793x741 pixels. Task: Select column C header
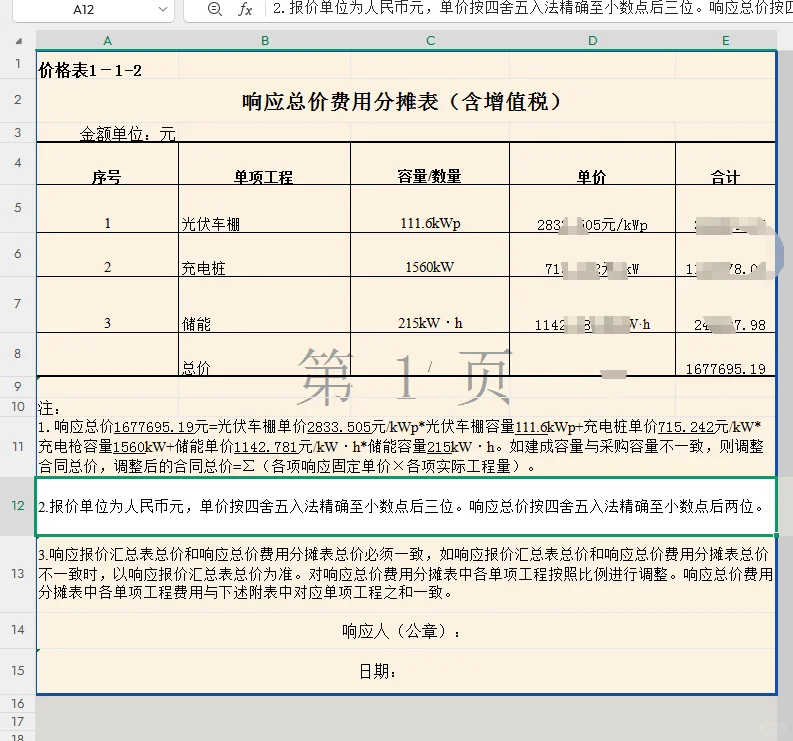430,41
